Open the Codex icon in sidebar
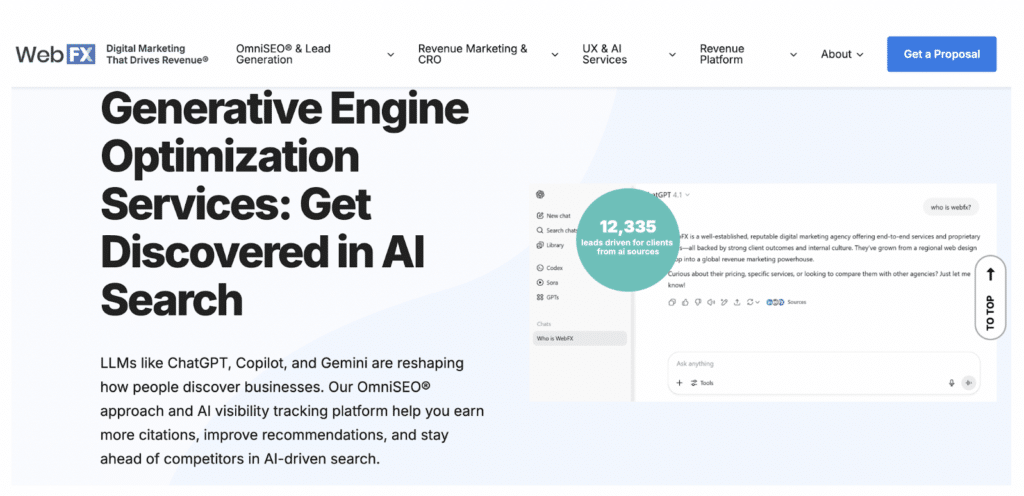 point(539,268)
